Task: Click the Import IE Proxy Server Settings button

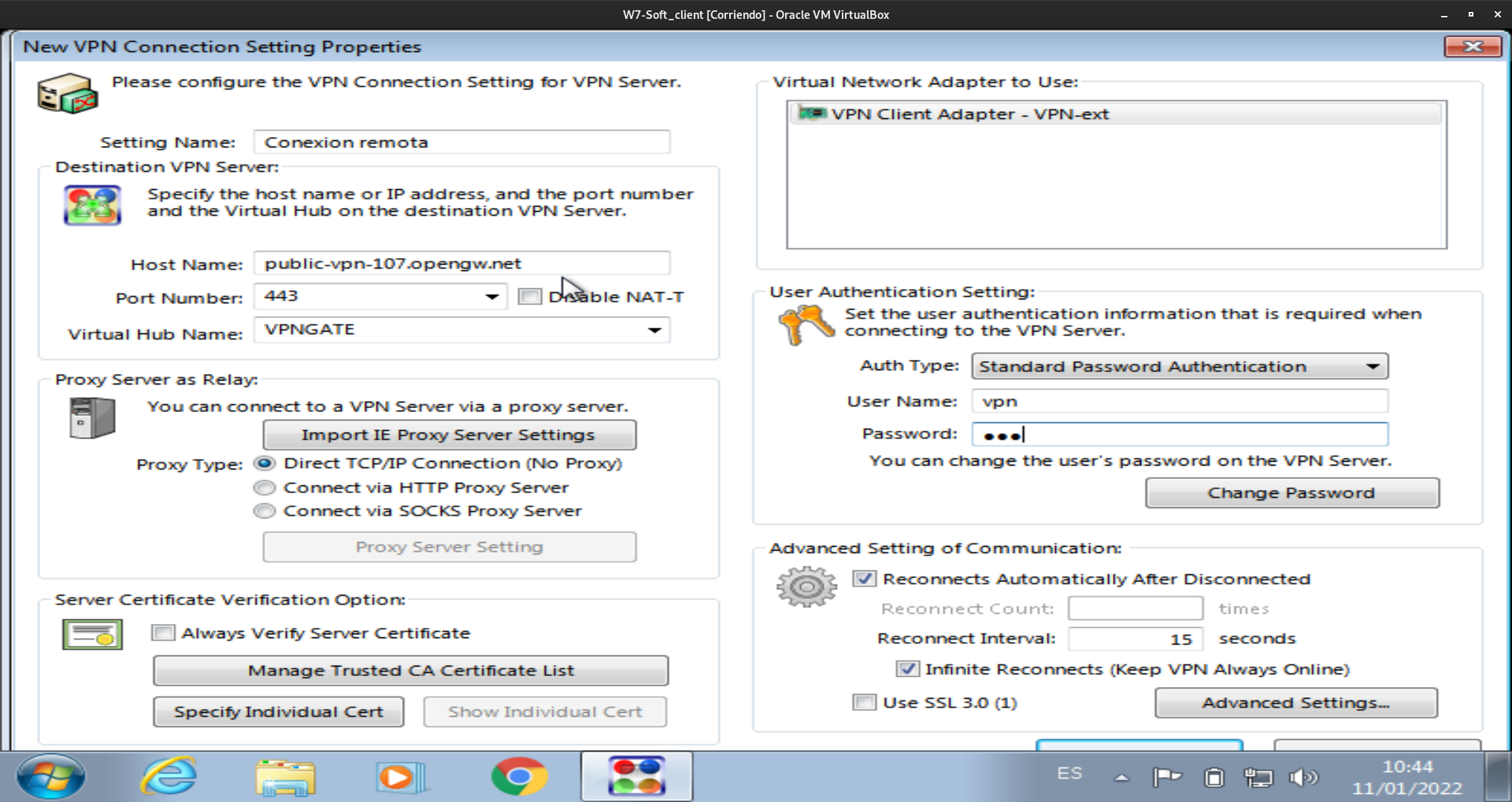Action: [x=449, y=435]
